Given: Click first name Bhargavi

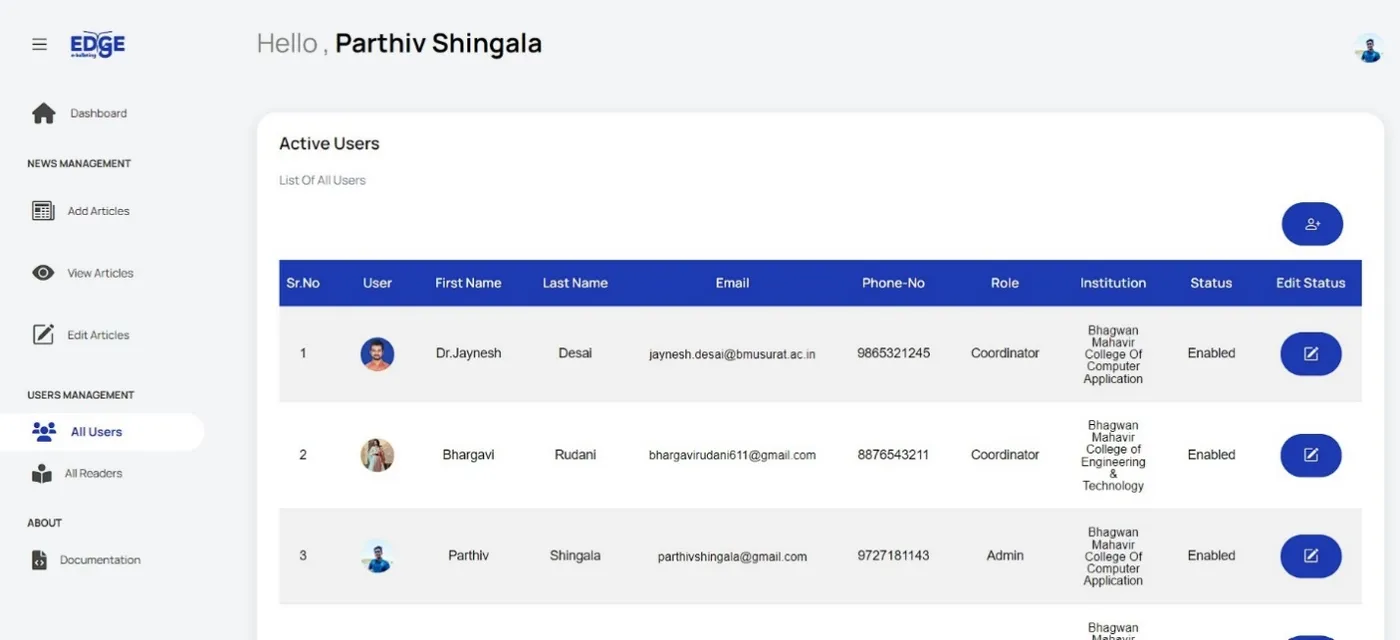Looking at the screenshot, I should pos(468,454).
